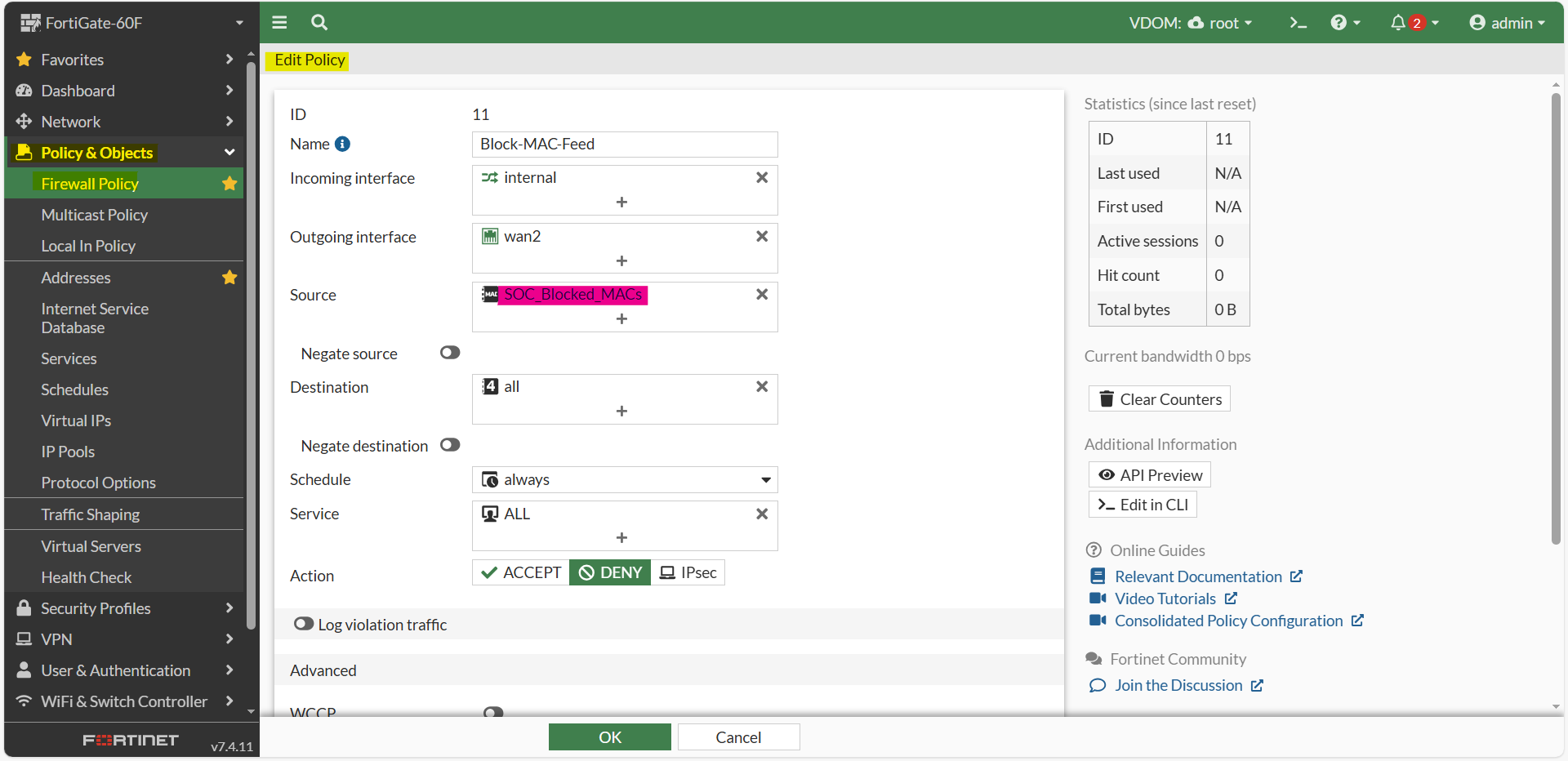Add a destination entry with plus
Image resolution: width=1568 pixels, height=761 pixels.
point(621,411)
